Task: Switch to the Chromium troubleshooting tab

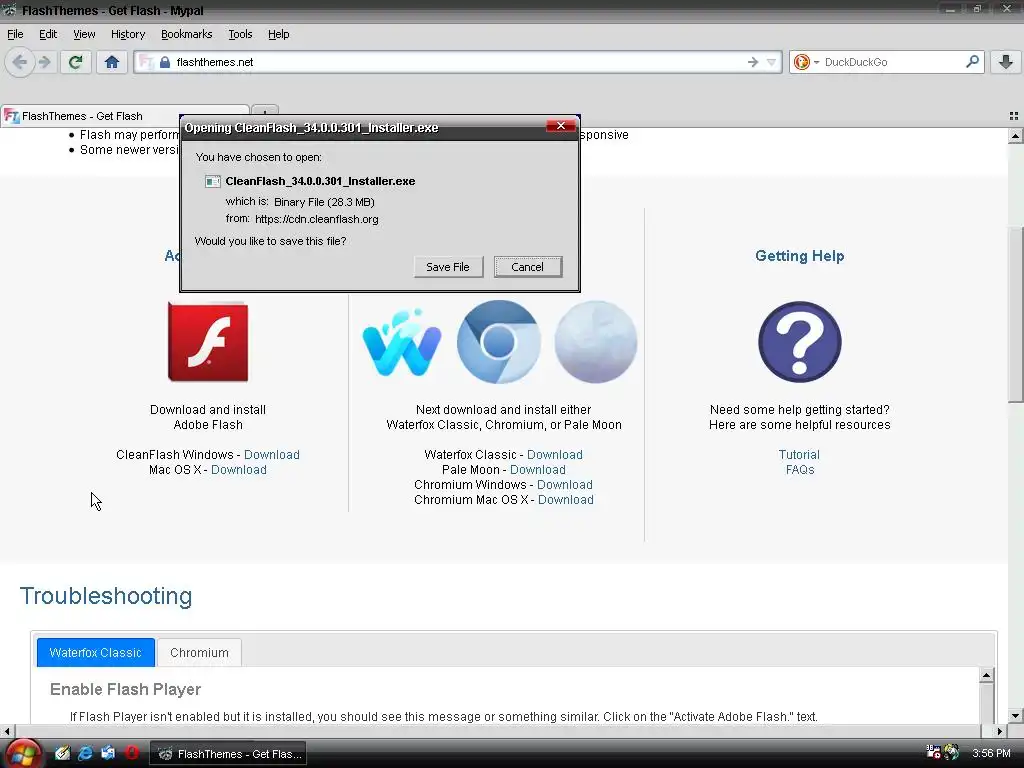Action: [199, 652]
